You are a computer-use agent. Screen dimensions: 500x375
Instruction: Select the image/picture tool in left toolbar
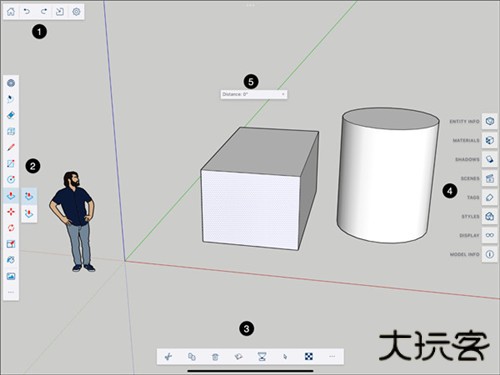11,276
